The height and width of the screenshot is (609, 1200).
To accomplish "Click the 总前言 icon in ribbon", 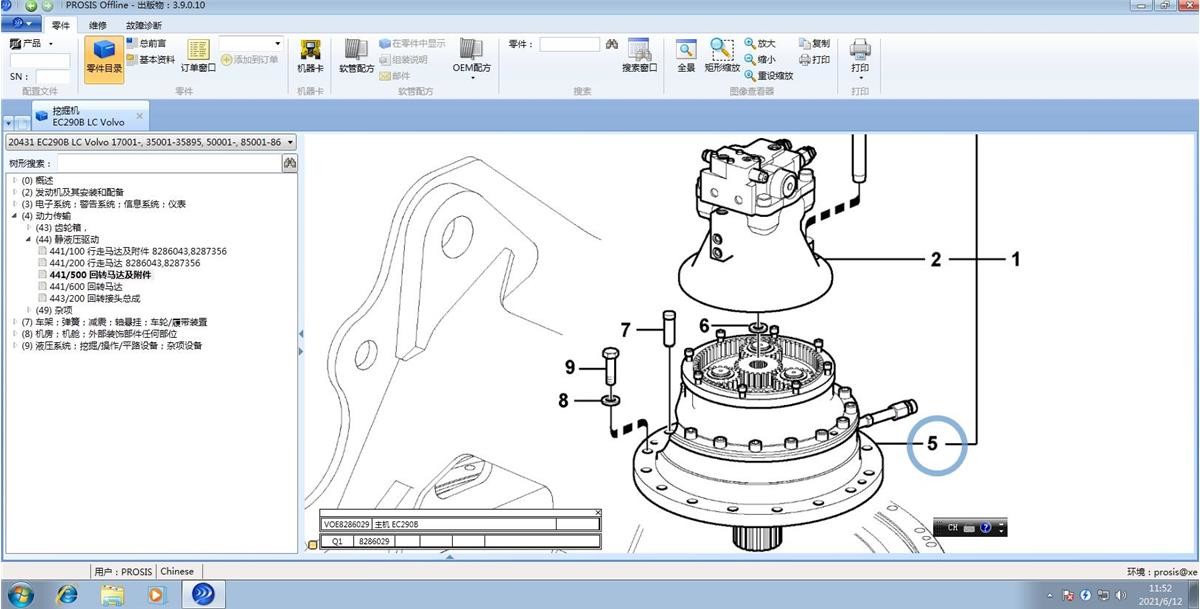I will [133, 44].
